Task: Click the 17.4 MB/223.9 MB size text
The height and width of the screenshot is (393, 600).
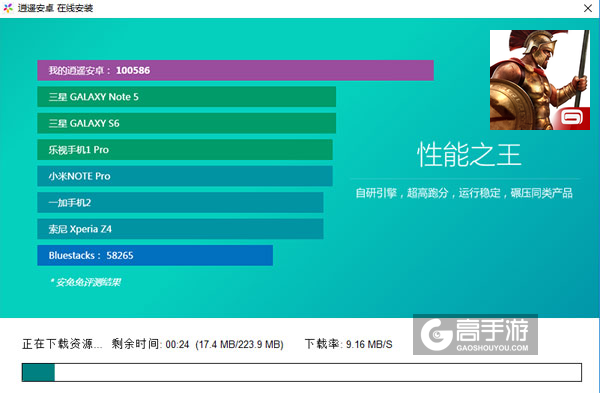Action: 240,344
